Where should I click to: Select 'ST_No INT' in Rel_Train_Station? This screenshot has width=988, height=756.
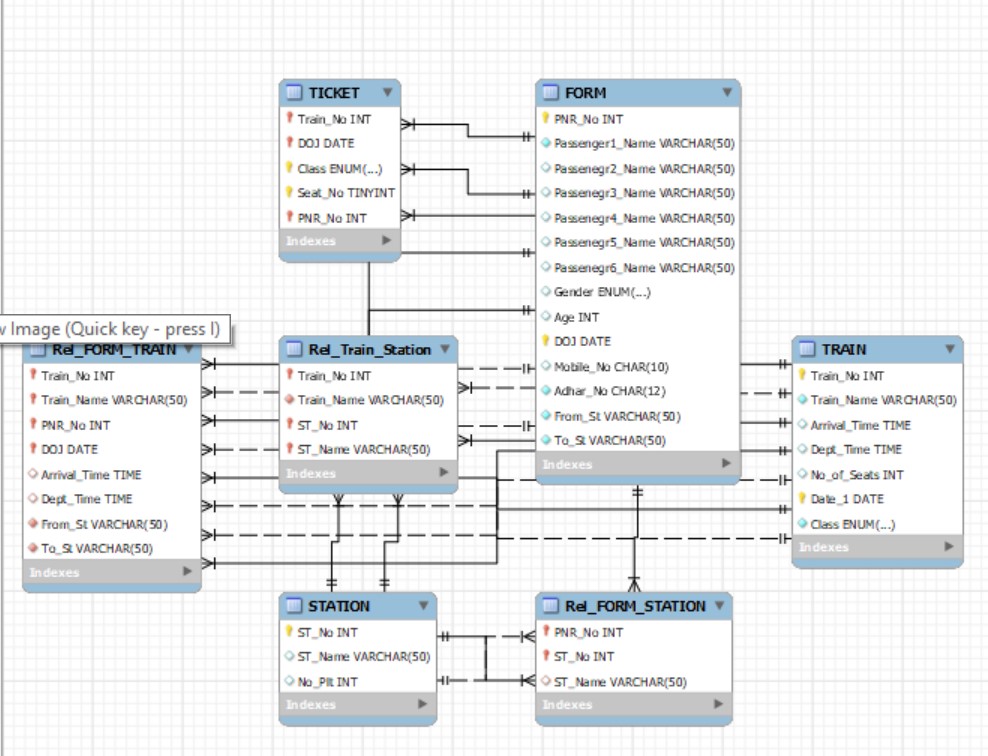pyautogui.click(x=328, y=425)
